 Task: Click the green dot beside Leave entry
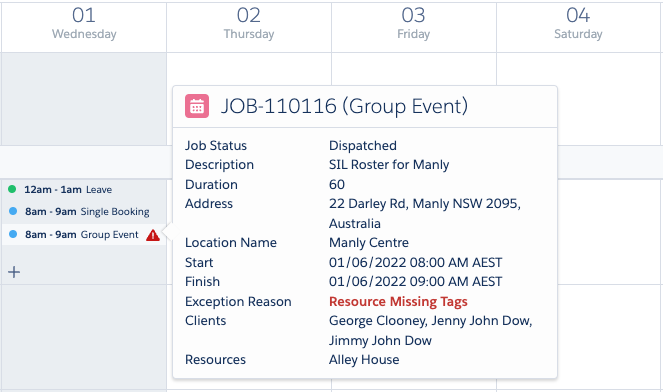(x=12, y=189)
